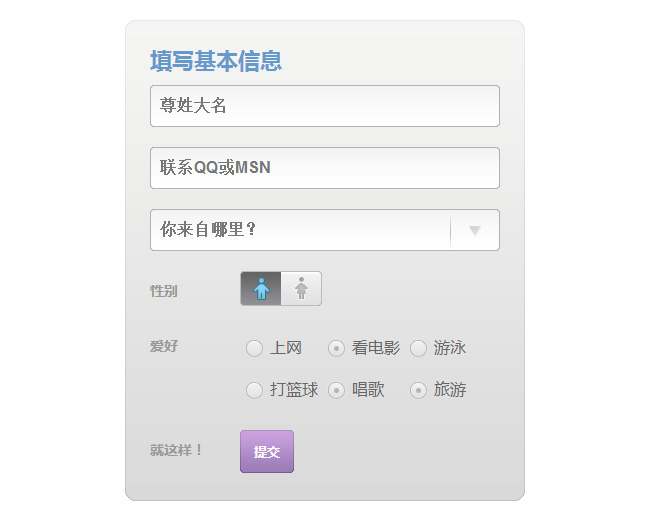This screenshot has width=650, height=521.
Task: Click the dropdown arrow for 你来自哪里
Action: coord(475,230)
